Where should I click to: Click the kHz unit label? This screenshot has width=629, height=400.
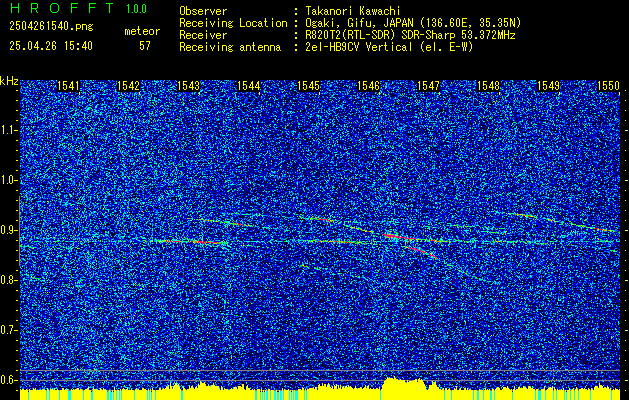point(9,81)
